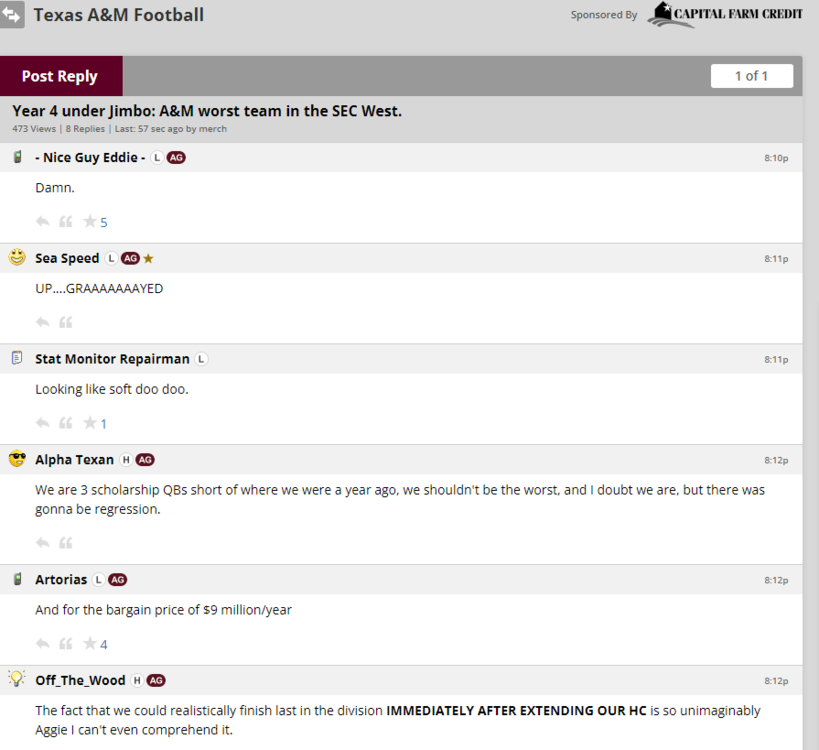The width and height of the screenshot is (819, 750).
Task: Click Alpha Texan's sunglasses smiley avatar
Action: point(17,459)
